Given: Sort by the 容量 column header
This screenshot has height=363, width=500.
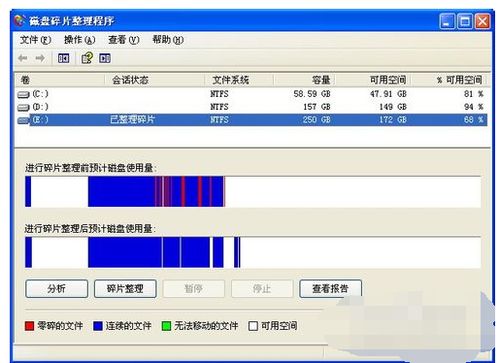Looking at the screenshot, I should click(305, 80).
